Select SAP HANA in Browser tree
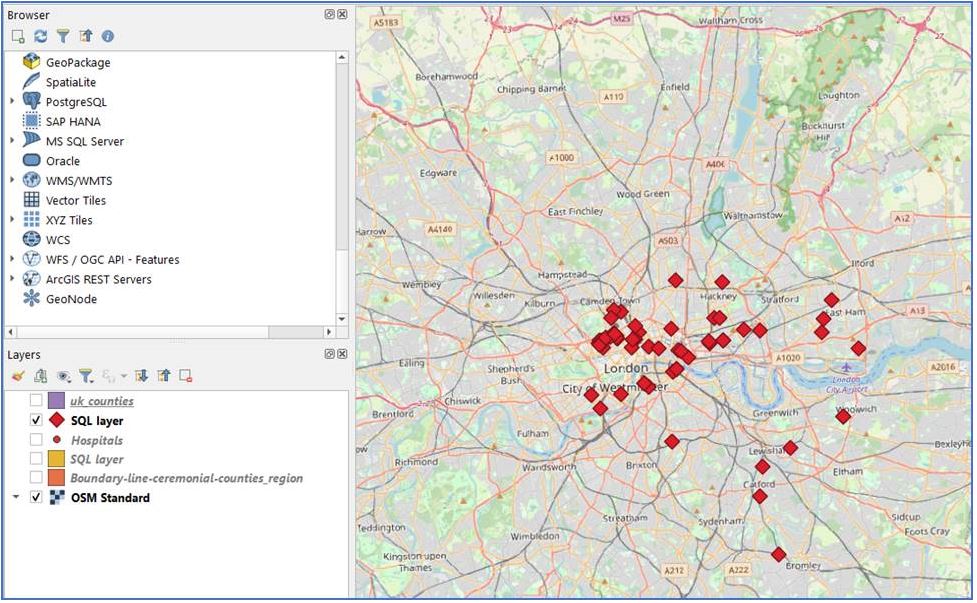This screenshot has height=603, width=977. pyautogui.click(x=73, y=121)
